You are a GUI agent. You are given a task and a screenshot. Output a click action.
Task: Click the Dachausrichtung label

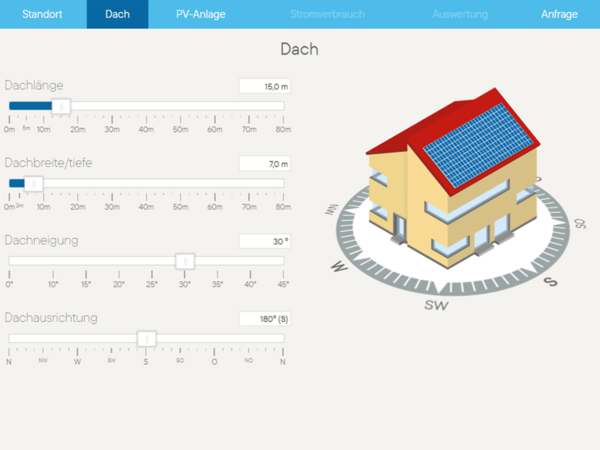51,318
